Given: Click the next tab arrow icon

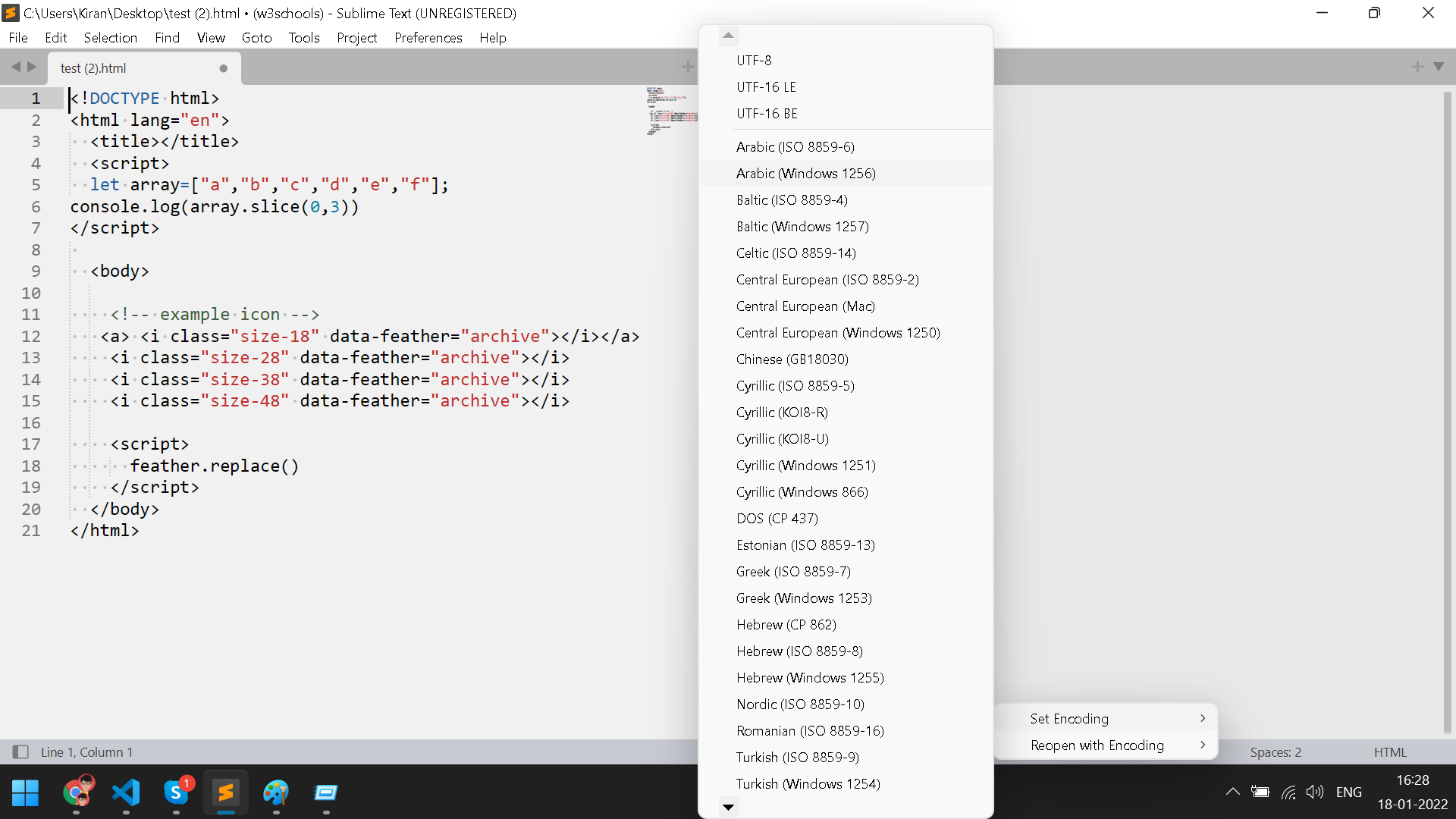Looking at the screenshot, I should tap(32, 67).
